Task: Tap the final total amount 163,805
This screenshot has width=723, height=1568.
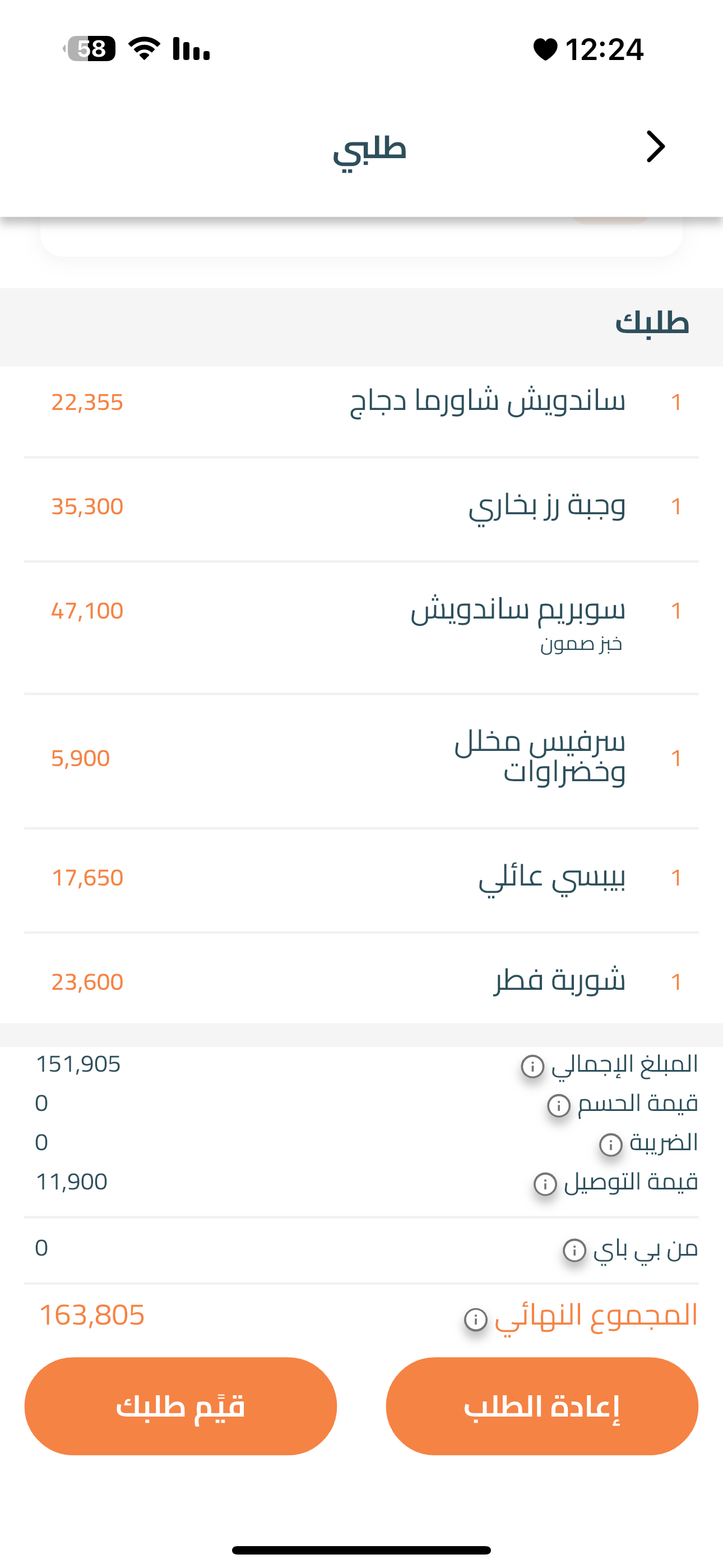Action: tap(92, 1315)
